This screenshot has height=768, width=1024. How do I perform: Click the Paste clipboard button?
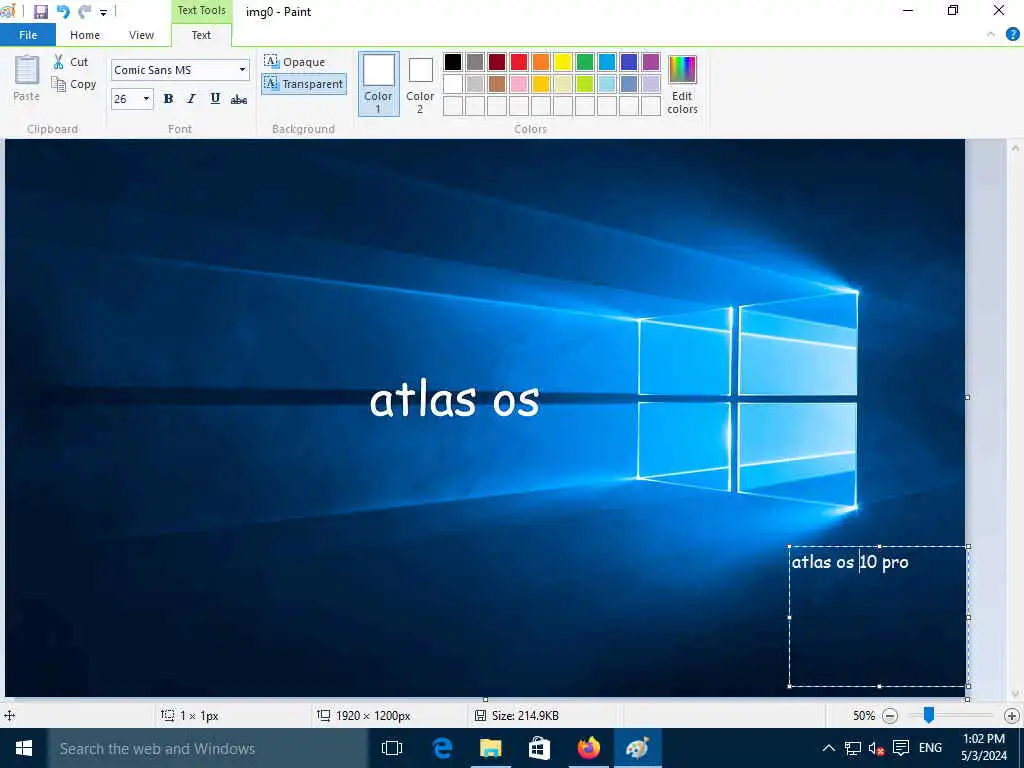tap(27, 78)
